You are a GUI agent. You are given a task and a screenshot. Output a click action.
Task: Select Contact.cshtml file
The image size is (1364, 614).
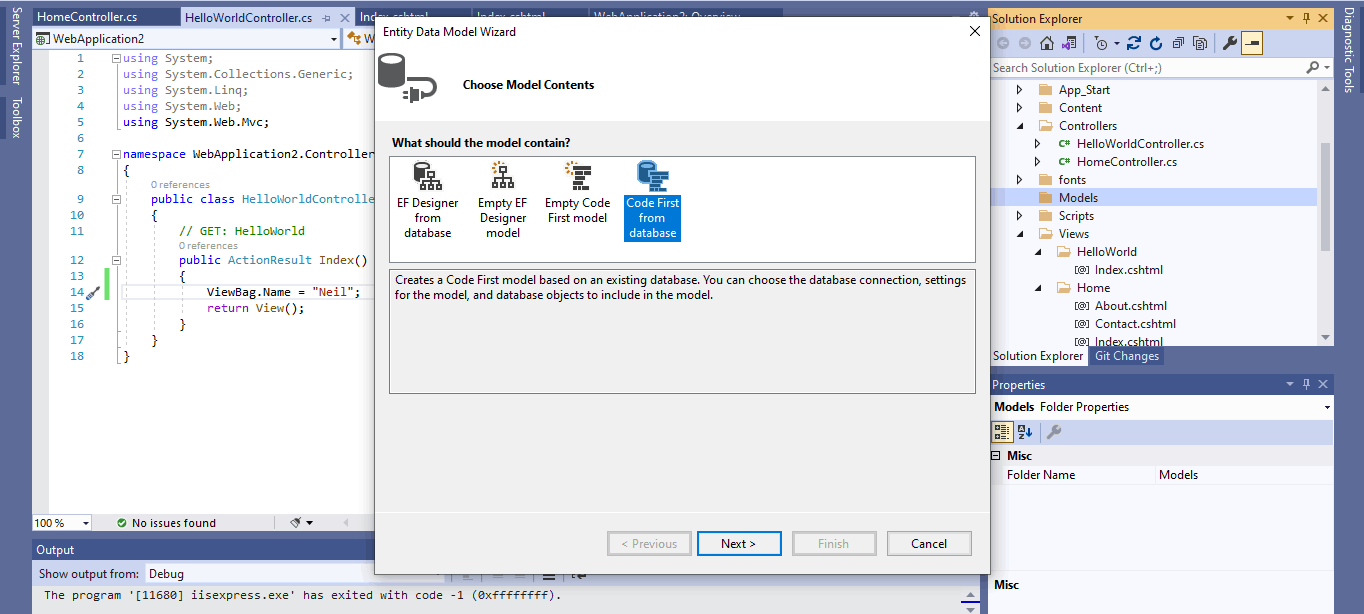(1134, 324)
